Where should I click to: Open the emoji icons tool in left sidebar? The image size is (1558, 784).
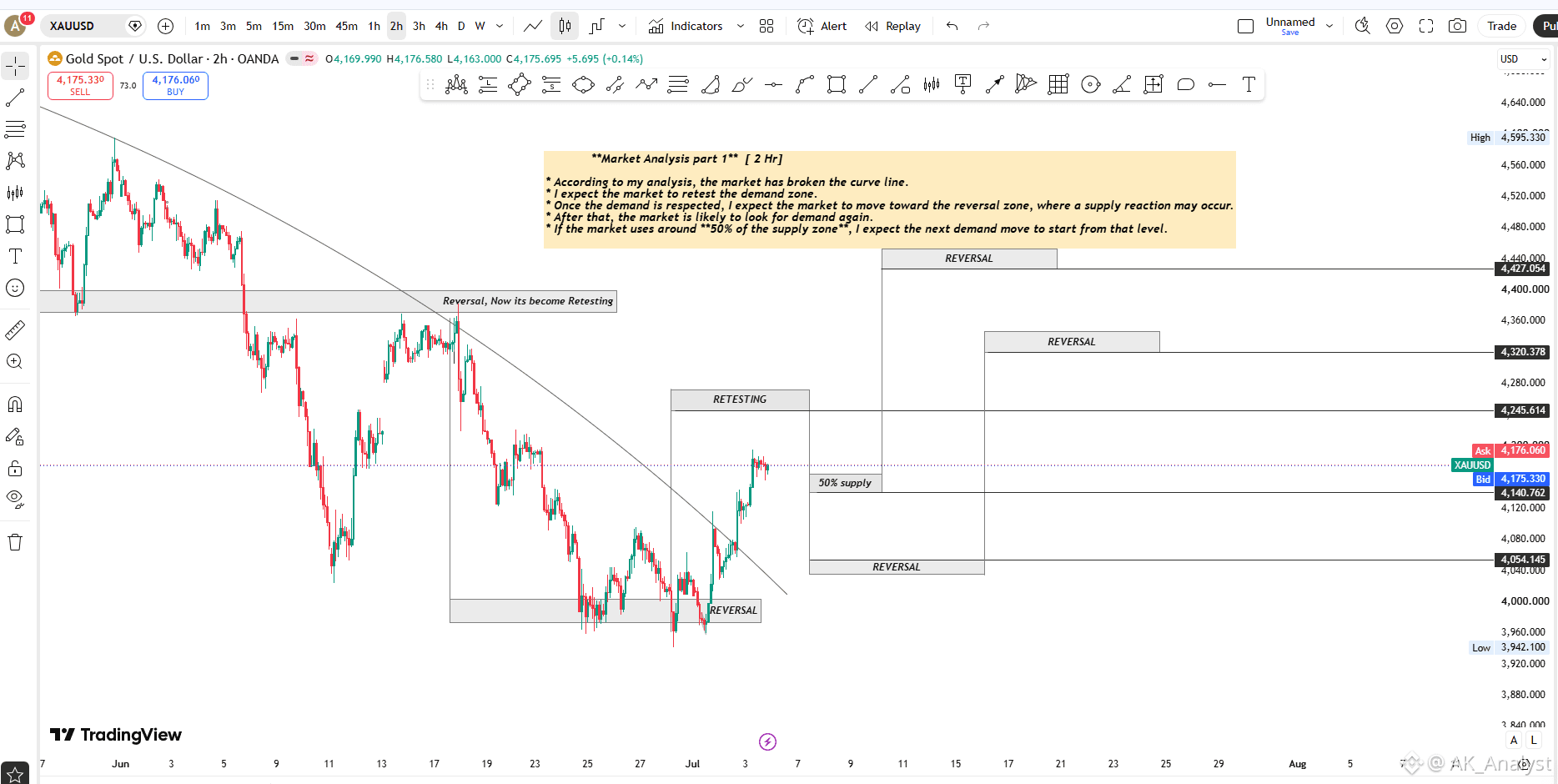[x=15, y=288]
